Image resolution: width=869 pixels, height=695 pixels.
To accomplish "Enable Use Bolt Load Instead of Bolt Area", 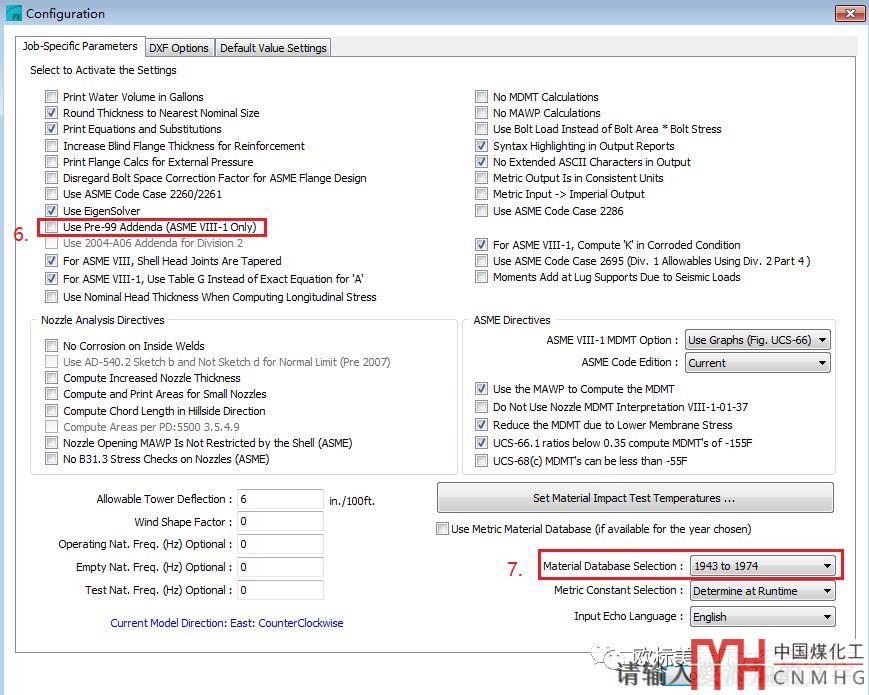I will (x=482, y=129).
